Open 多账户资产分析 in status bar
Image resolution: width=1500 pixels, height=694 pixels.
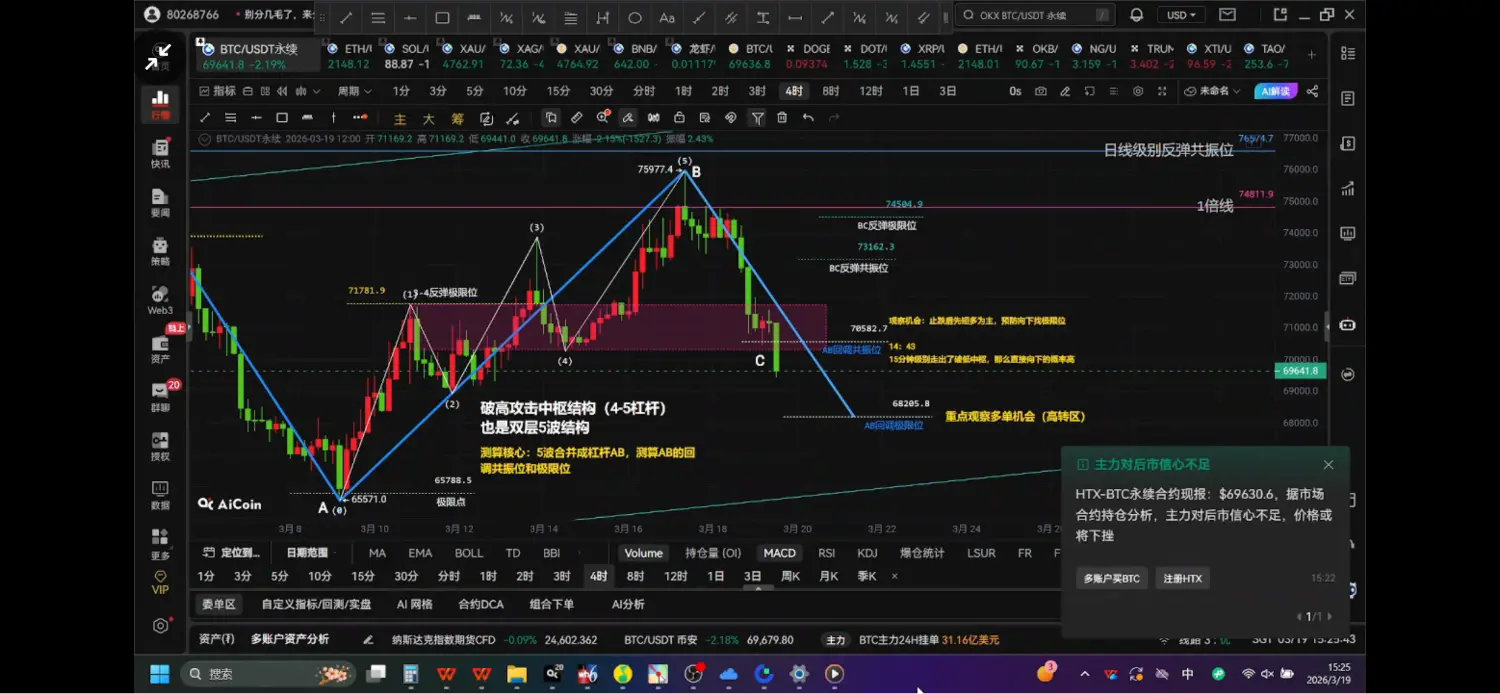click(290, 639)
